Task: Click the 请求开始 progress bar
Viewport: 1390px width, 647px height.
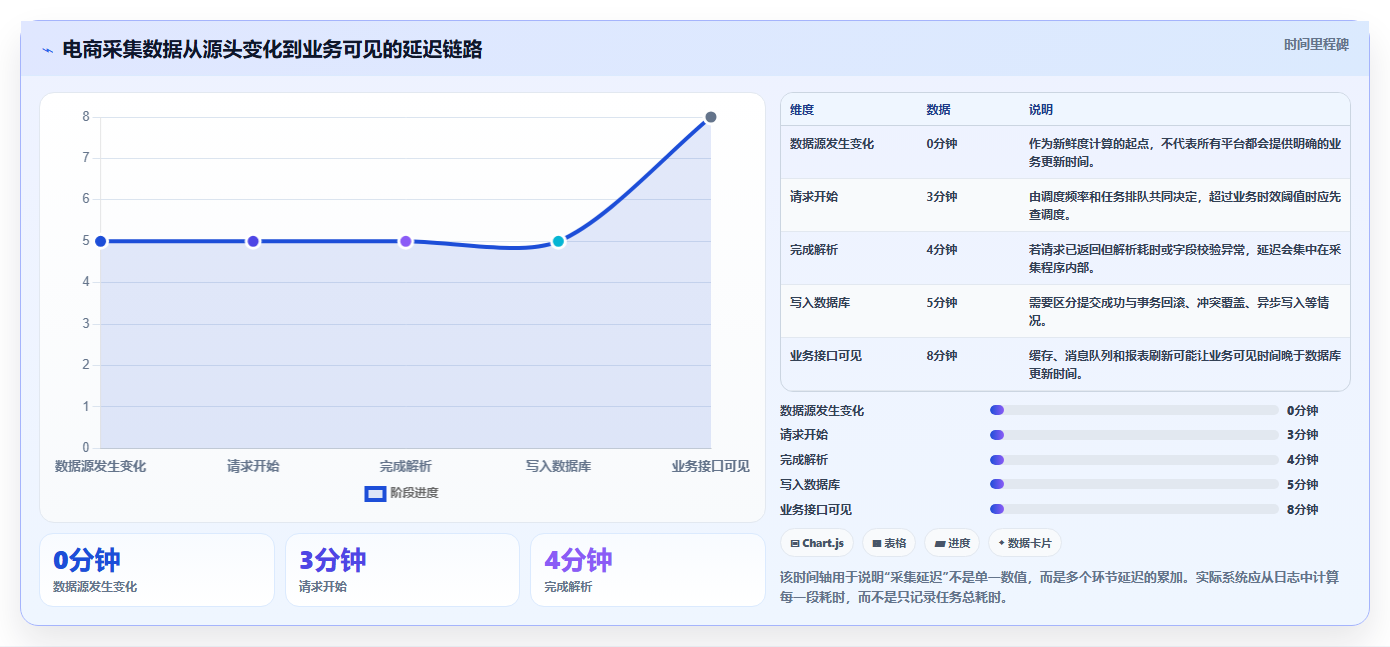Action: pos(1134,435)
